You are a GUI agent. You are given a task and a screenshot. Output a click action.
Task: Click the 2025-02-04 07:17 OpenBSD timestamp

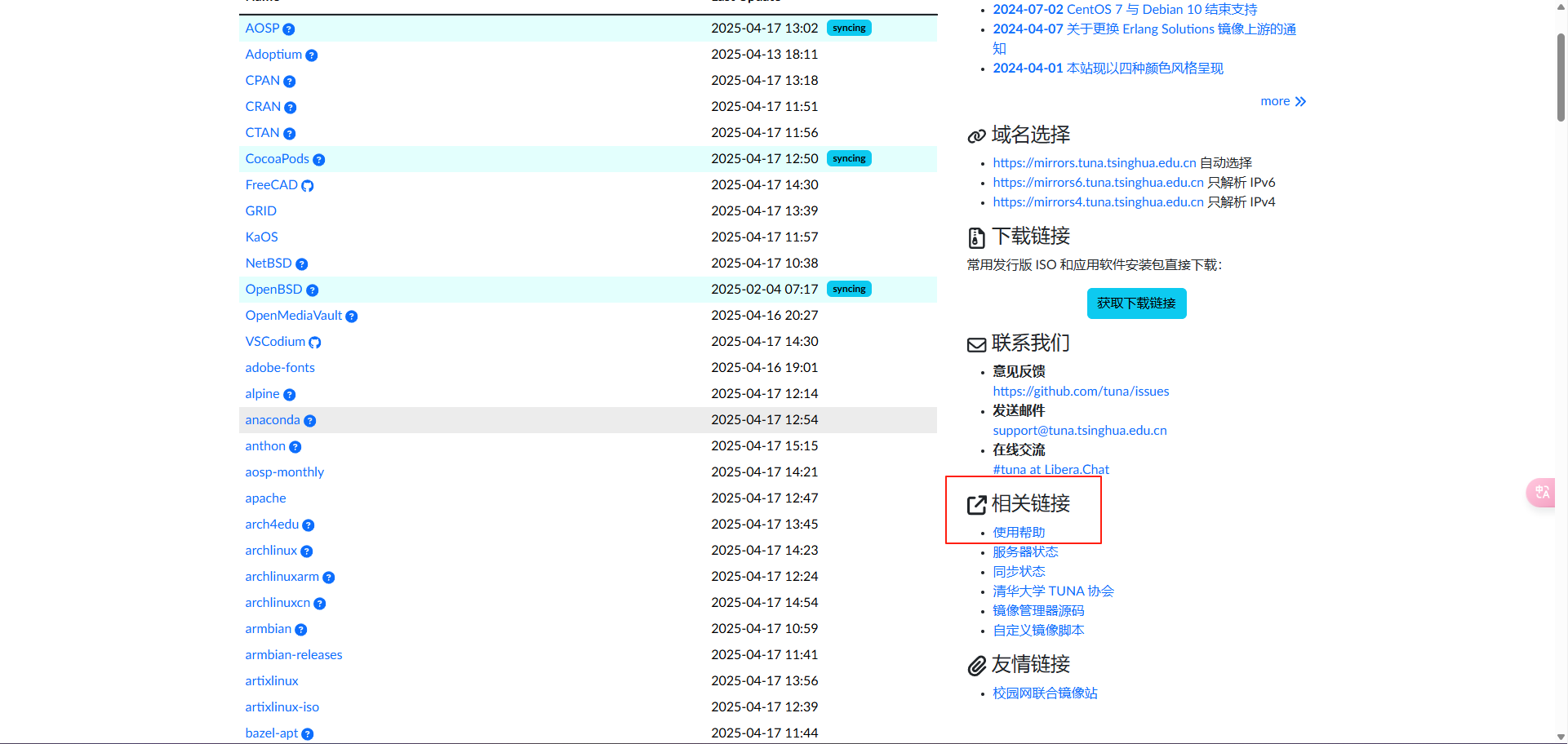click(x=764, y=289)
